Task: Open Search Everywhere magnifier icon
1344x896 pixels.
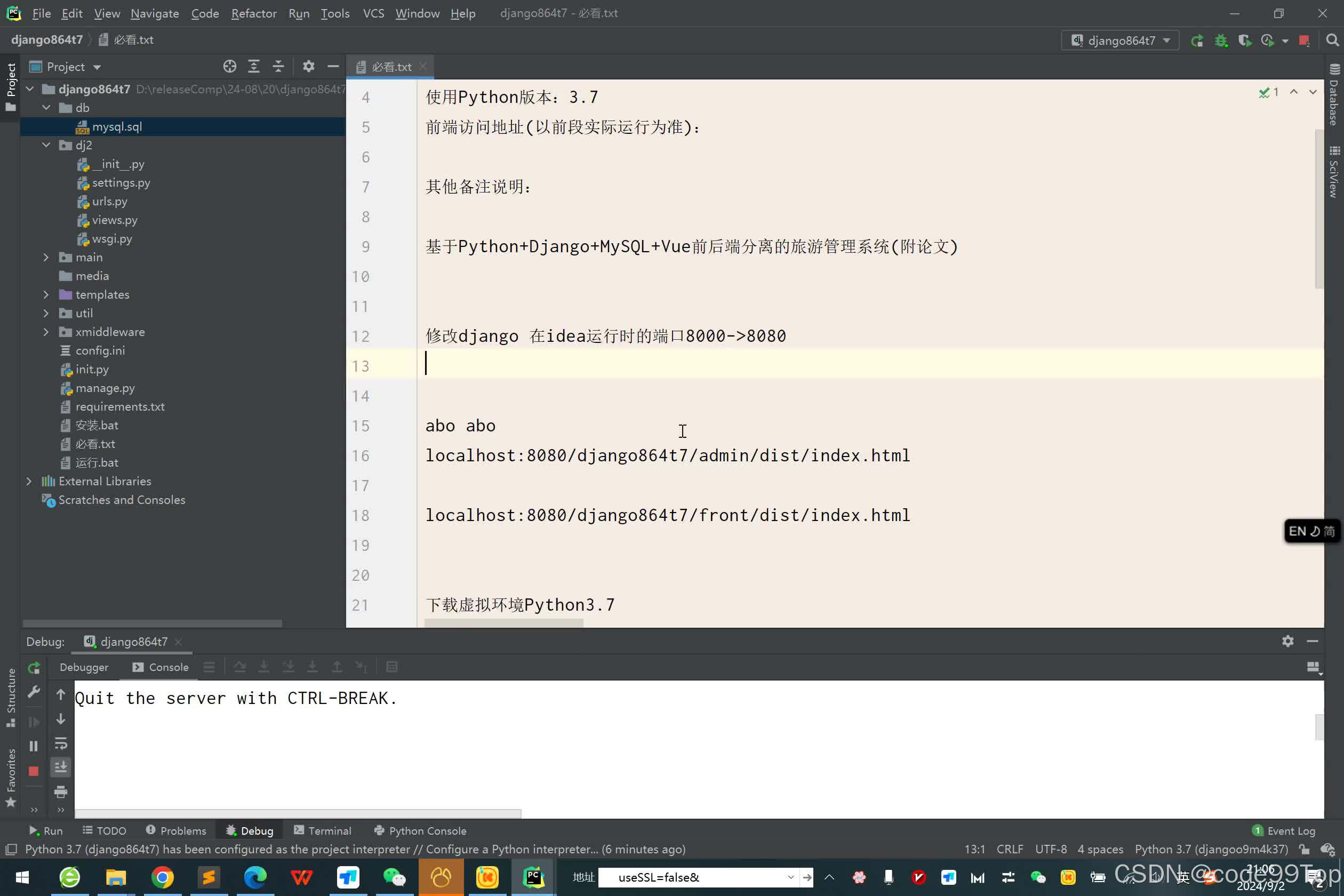Action: pos(1332,40)
